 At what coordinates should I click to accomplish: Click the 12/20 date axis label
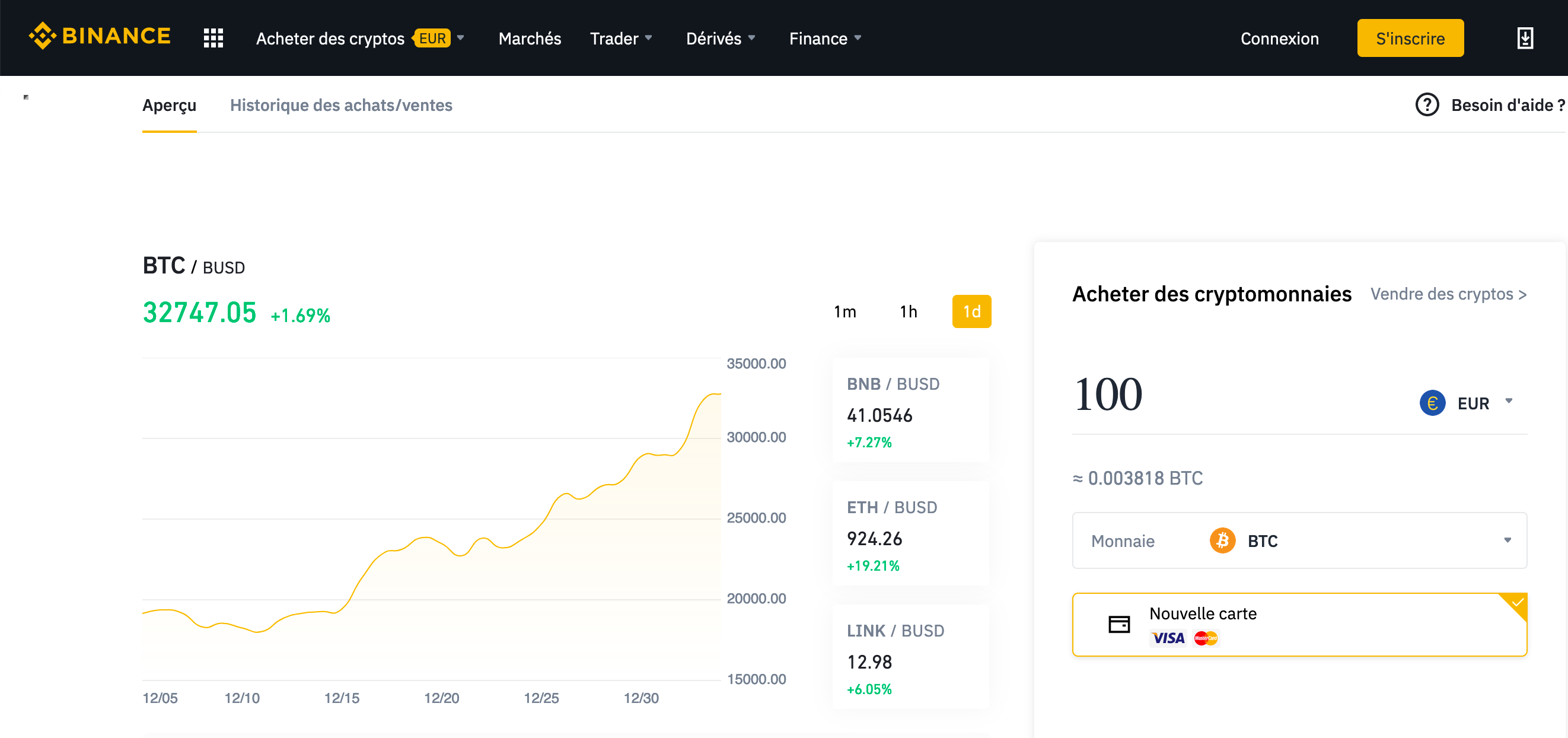point(441,698)
